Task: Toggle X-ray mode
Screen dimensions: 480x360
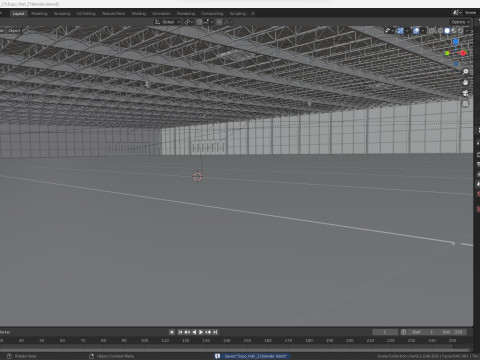Action: pos(432,31)
